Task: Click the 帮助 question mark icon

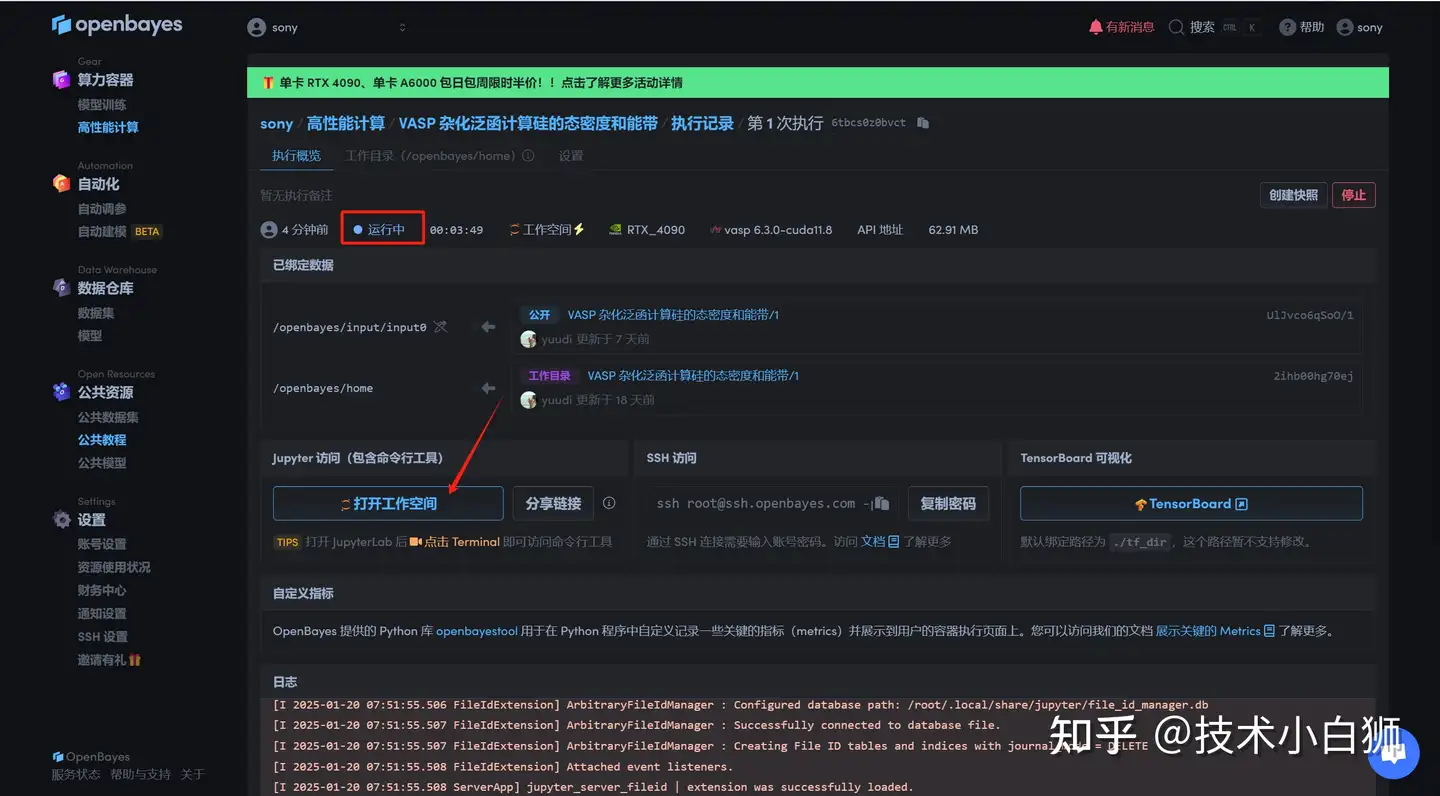Action: coord(1288,27)
